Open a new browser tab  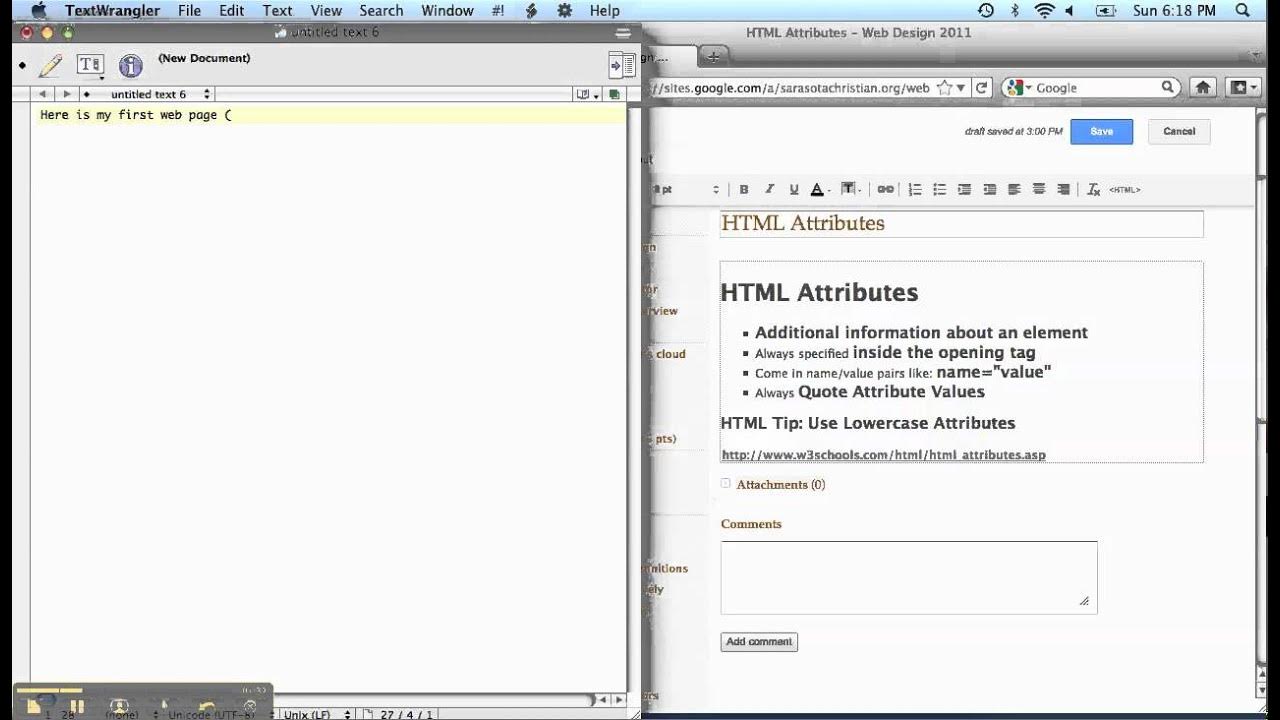coord(712,55)
